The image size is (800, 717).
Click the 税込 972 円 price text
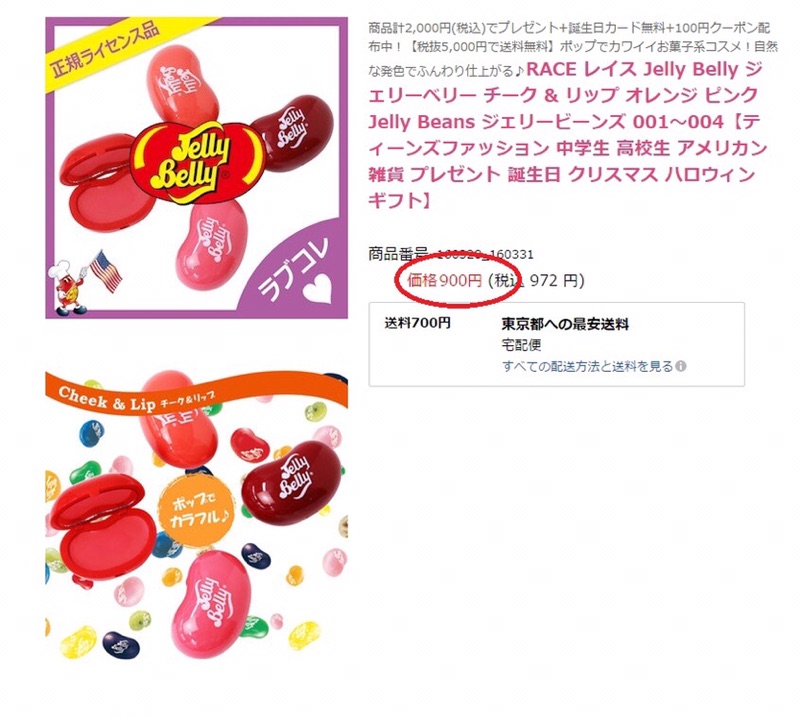click(x=536, y=280)
